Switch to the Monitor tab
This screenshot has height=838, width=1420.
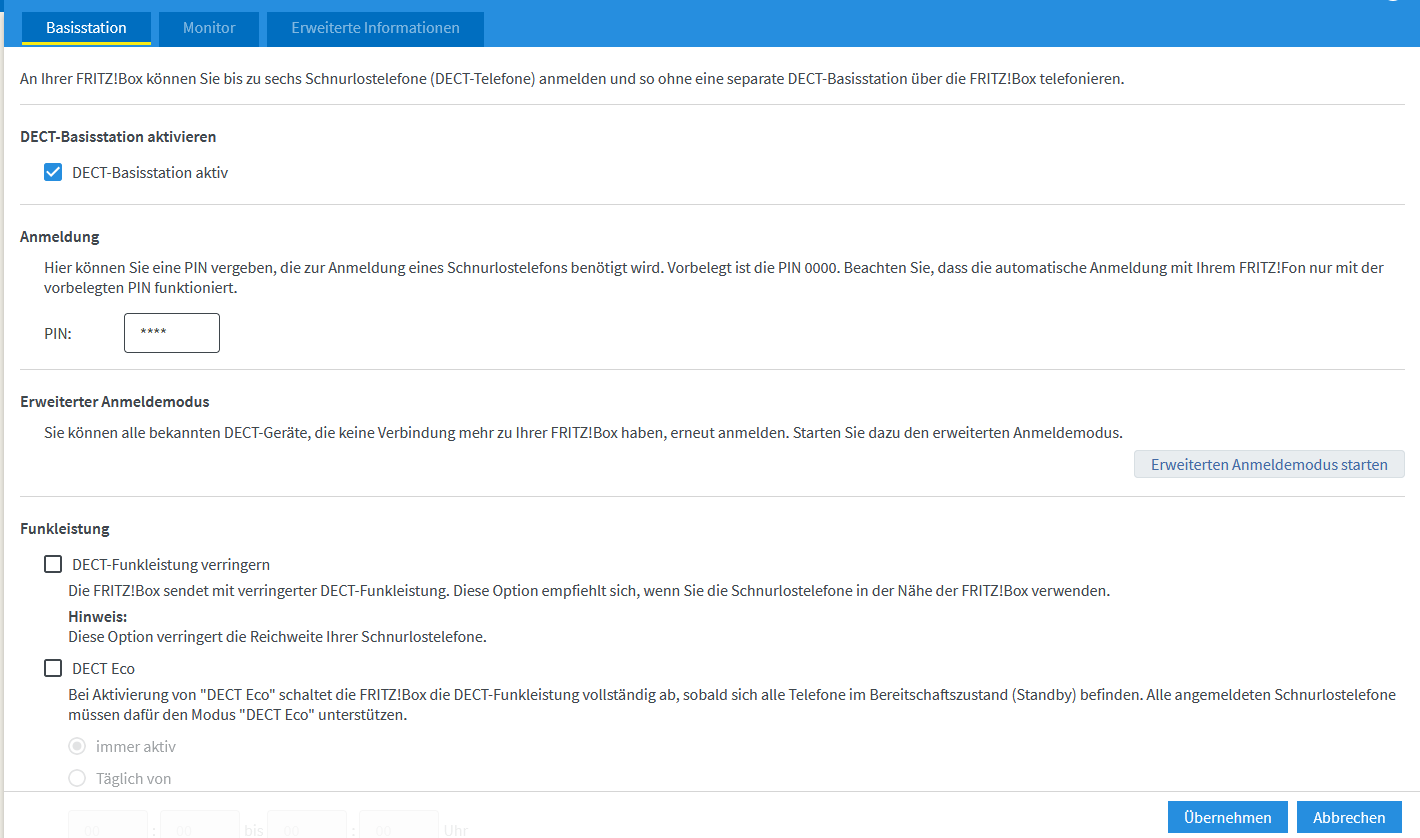[x=209, y=28]
